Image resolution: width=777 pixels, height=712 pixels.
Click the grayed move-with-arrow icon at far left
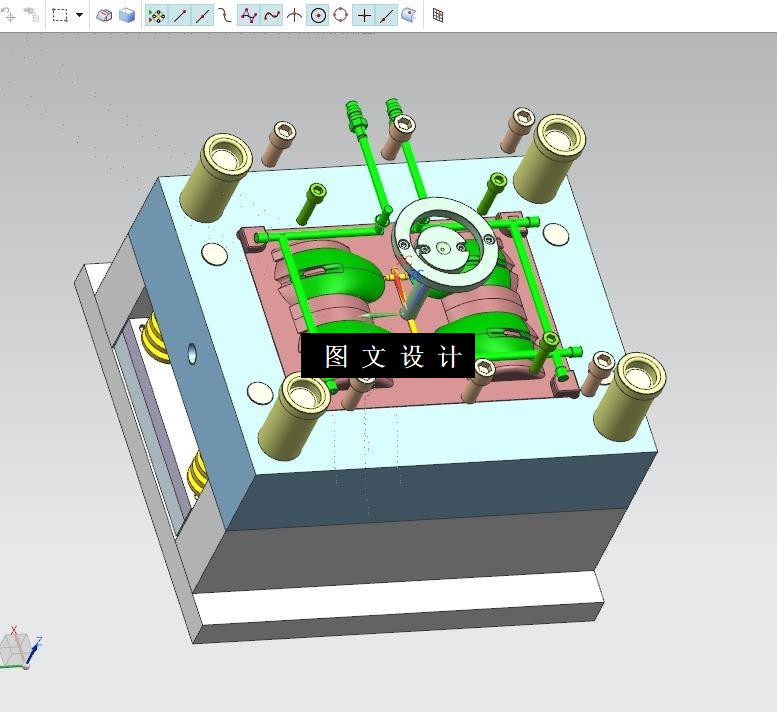[x=8, y=15]
